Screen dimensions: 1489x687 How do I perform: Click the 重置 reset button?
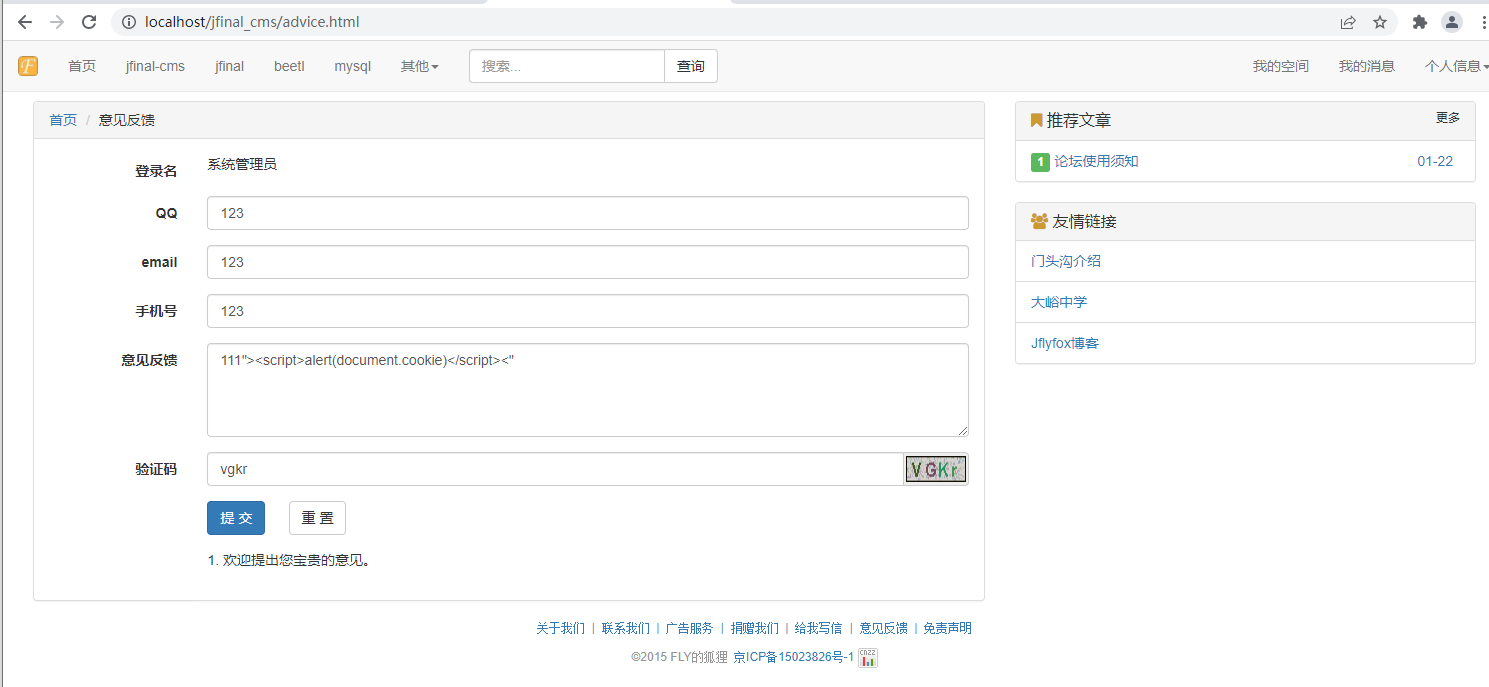coord(317,518)
